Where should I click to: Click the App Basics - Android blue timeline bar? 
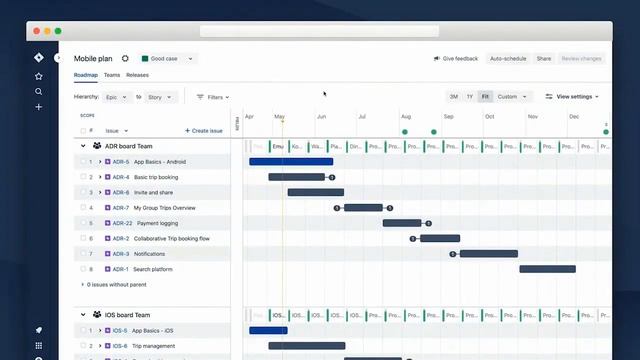point(291,162)
